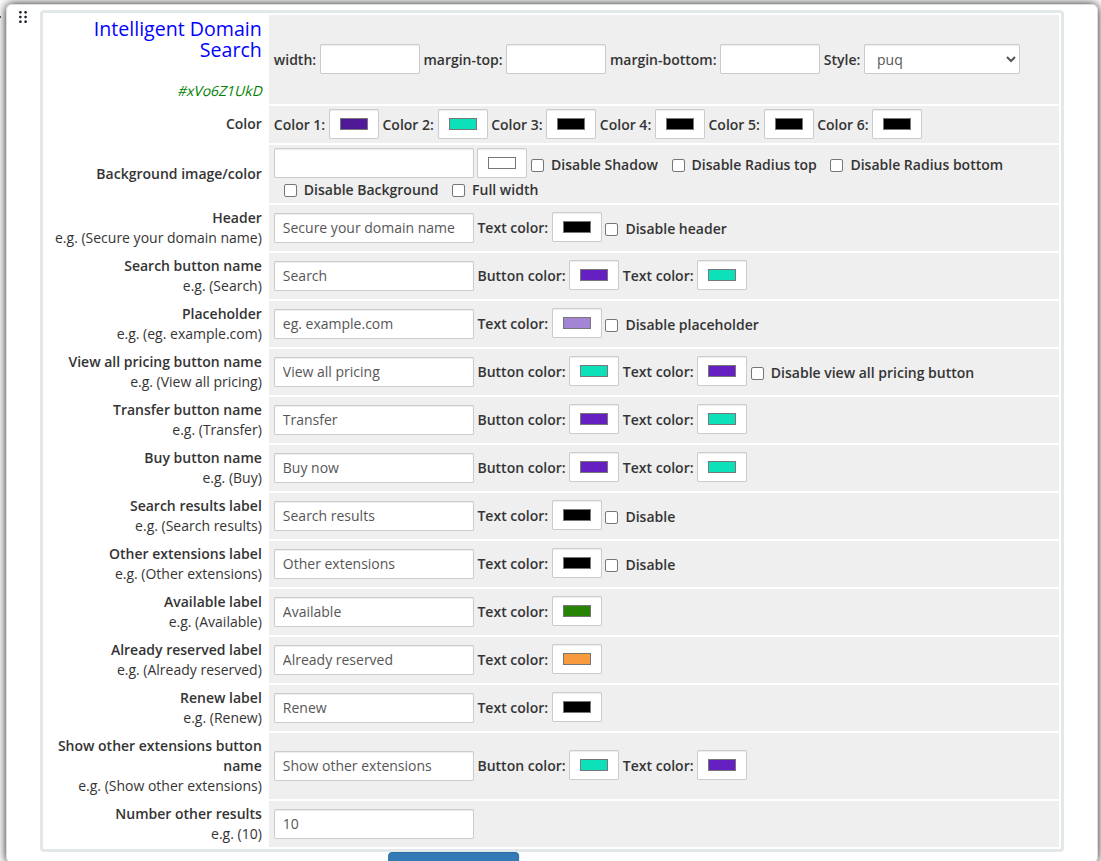Open the Style dropdown menu

[941, 58]
